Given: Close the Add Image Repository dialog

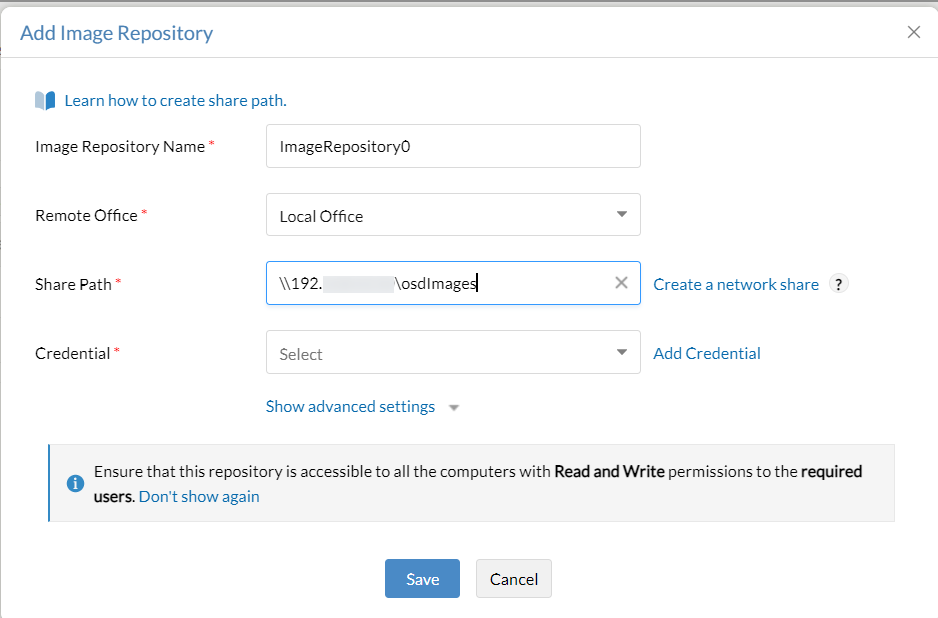Looking at the screenshot, I should 913,31.
